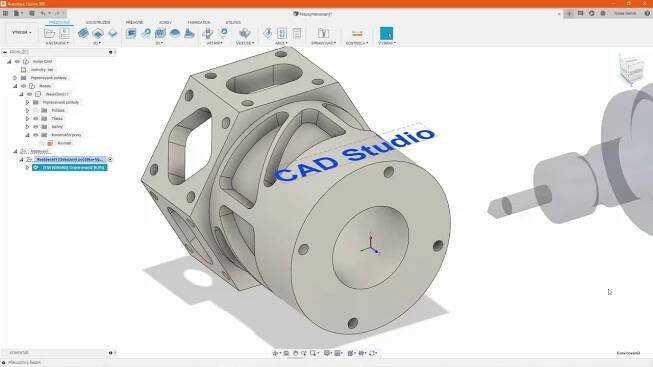Switch to the FABRIKACE tab
Image resolution: width=653 pixels, height=367 pixels.
(199, 22)
